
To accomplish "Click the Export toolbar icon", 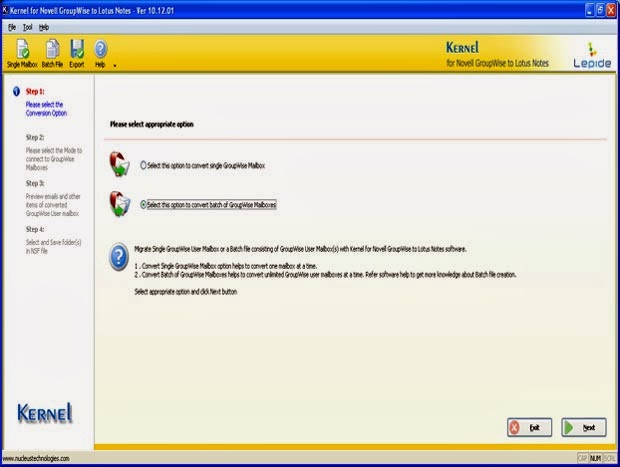I will (77, 54).
